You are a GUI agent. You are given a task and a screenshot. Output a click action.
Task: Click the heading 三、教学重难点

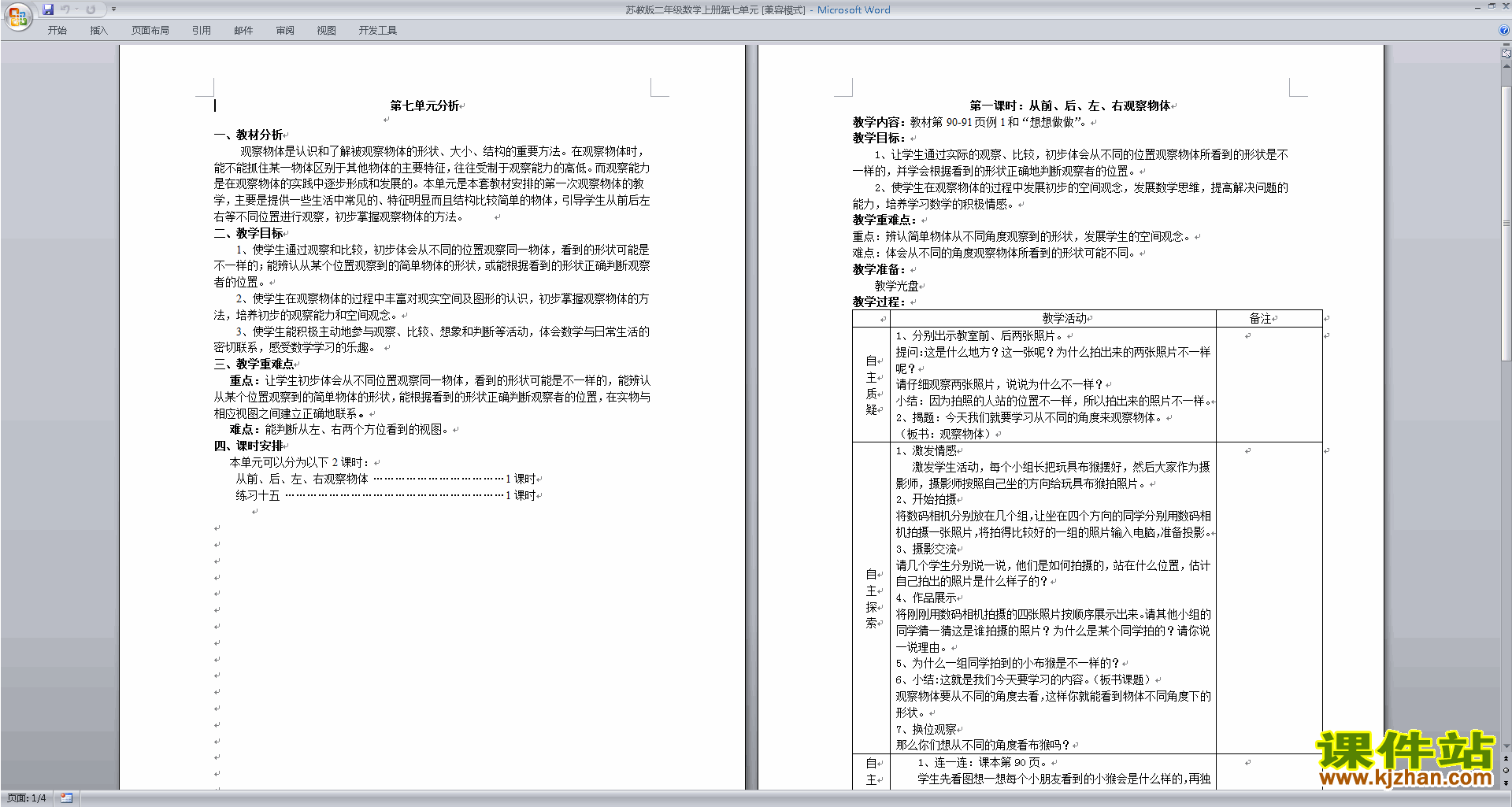click(254, 365)
